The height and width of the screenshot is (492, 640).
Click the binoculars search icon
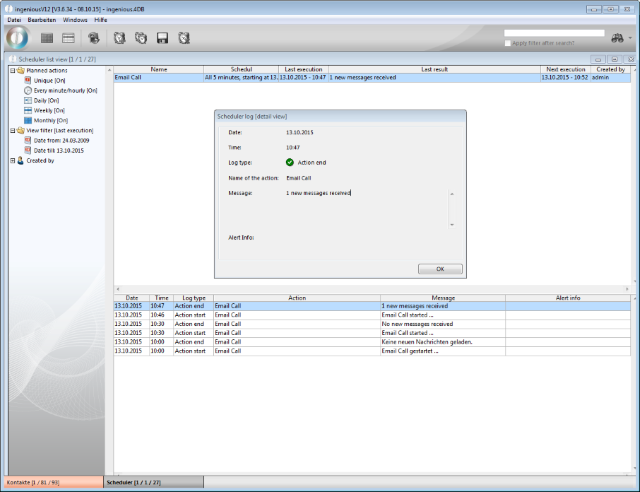[x=617, y=38]
